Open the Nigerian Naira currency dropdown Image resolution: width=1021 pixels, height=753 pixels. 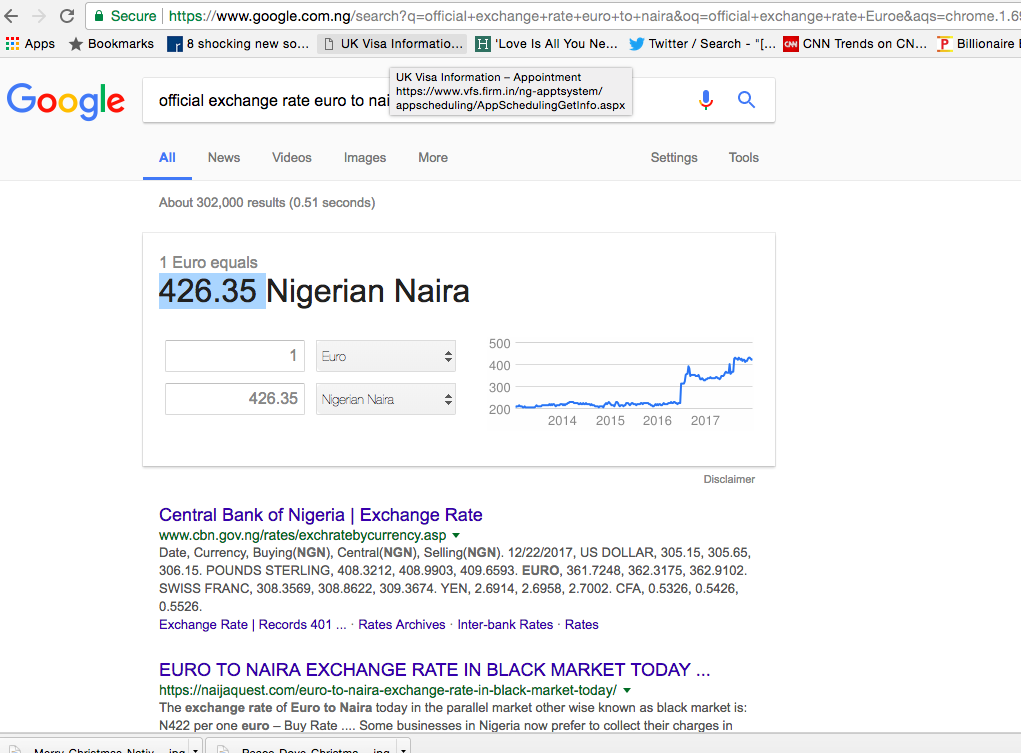385,399
